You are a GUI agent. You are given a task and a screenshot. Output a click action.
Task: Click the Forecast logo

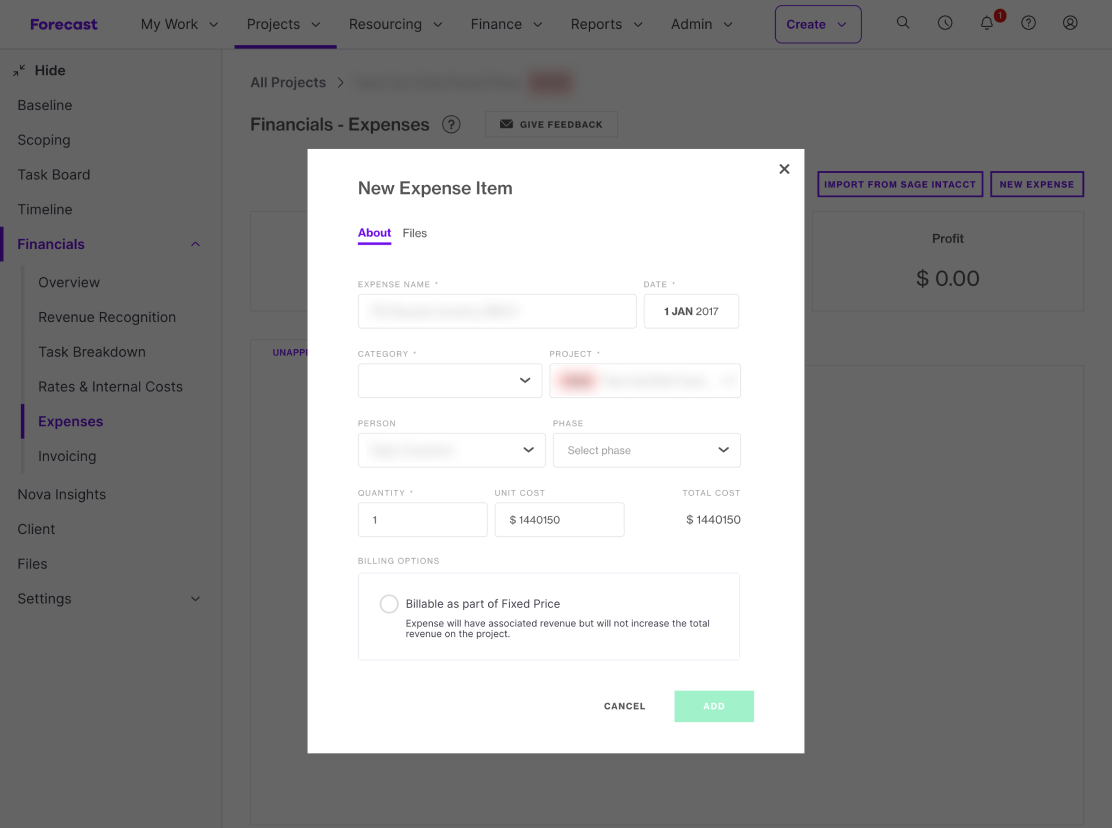[64, 24]
